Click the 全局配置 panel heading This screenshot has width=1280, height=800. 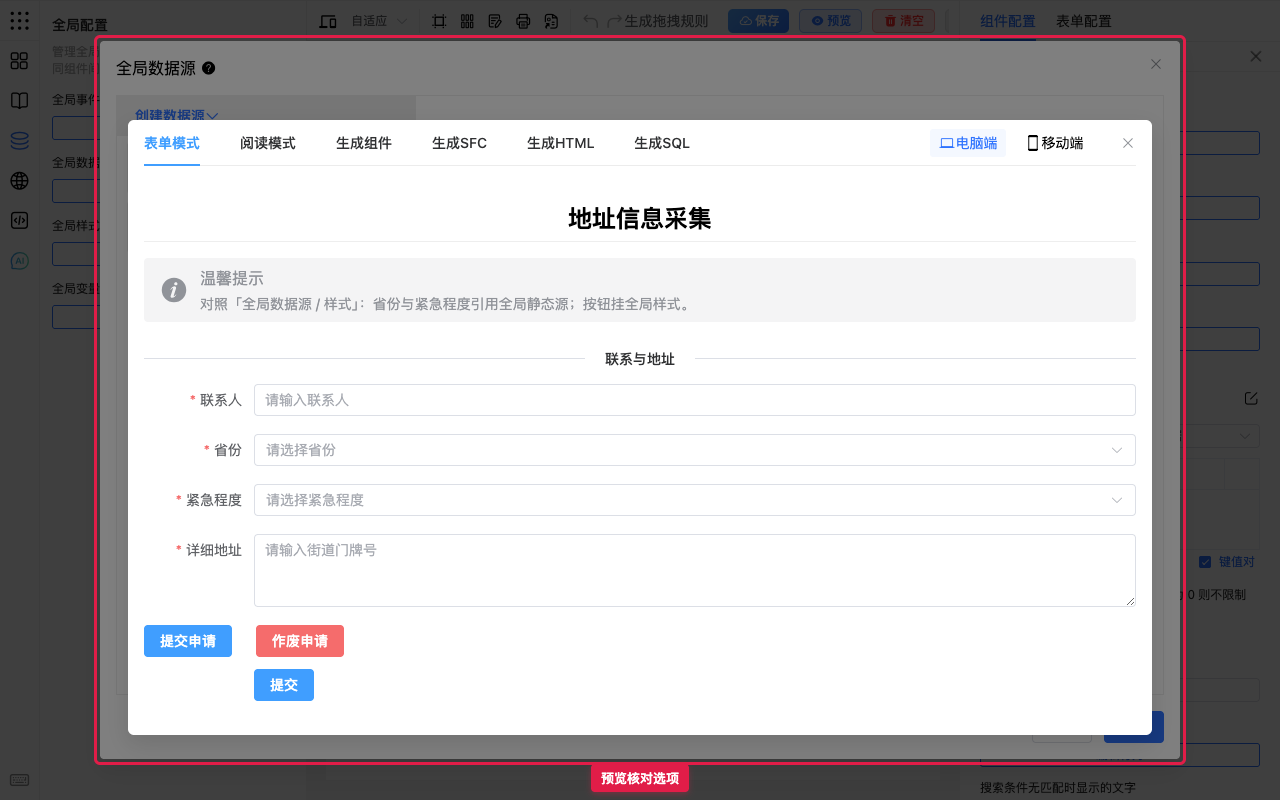coord(80,25)
